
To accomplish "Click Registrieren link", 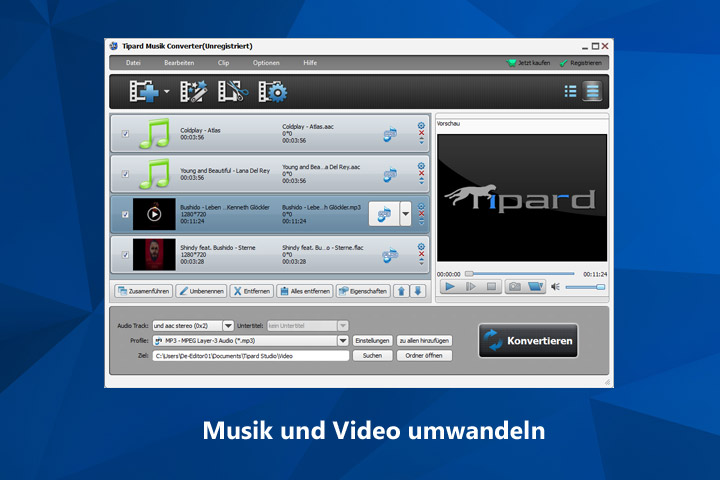I will (581, 63).
